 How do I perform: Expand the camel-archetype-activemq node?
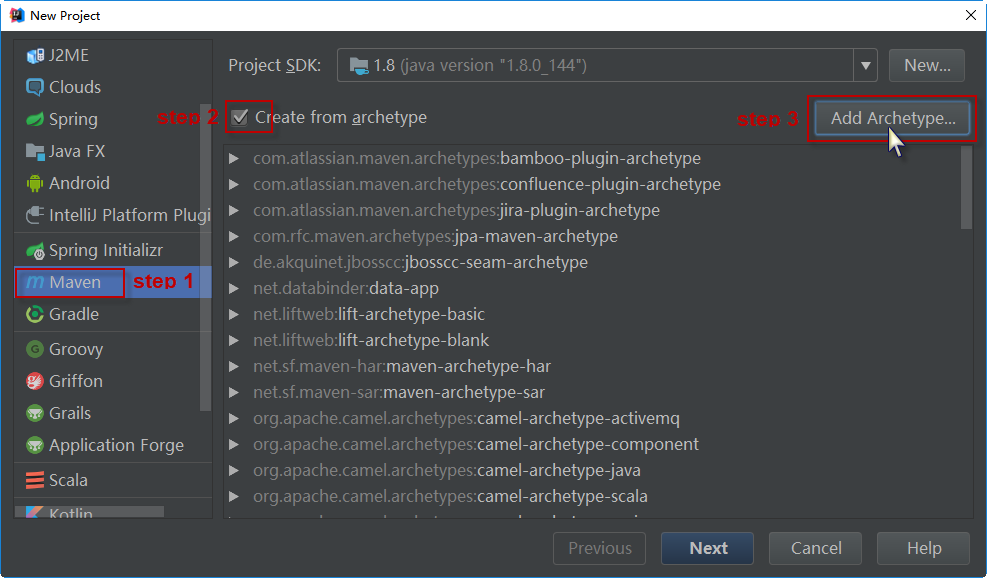click(234, 418)
